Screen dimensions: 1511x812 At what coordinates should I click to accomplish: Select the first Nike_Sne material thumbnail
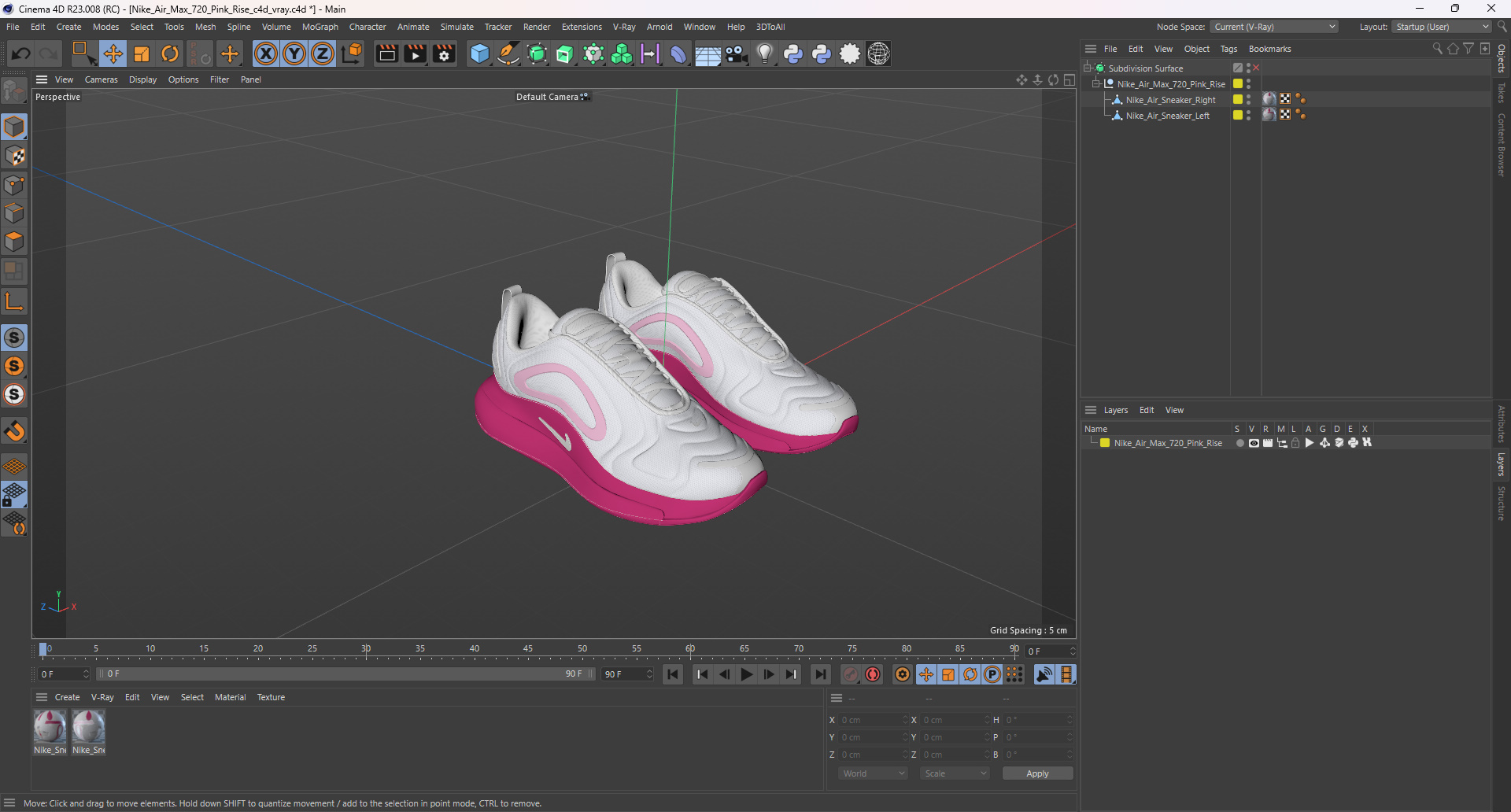point(50,727)
